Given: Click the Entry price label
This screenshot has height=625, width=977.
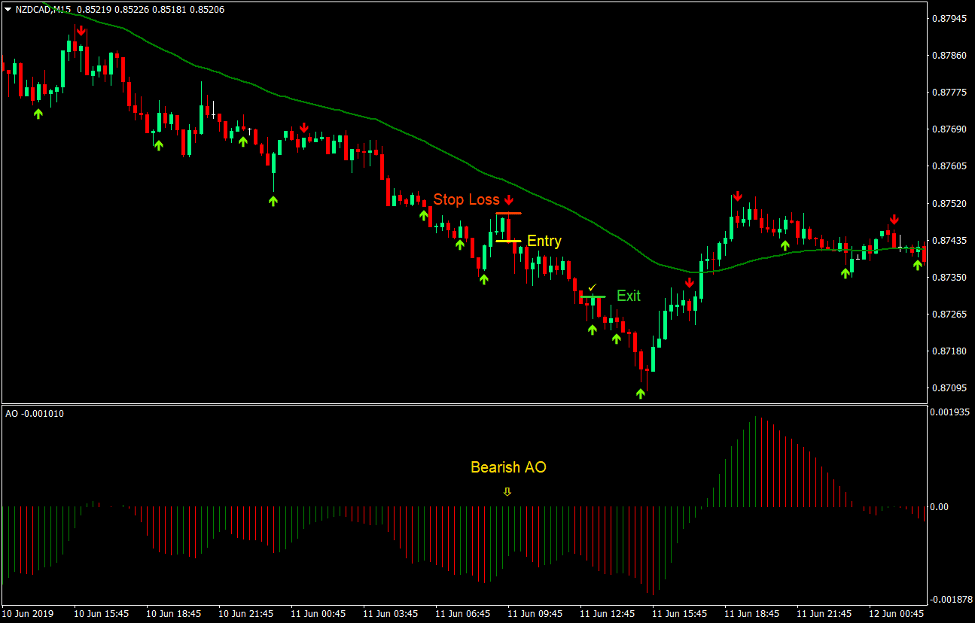Looking at the screenshot, I should 546,241.
